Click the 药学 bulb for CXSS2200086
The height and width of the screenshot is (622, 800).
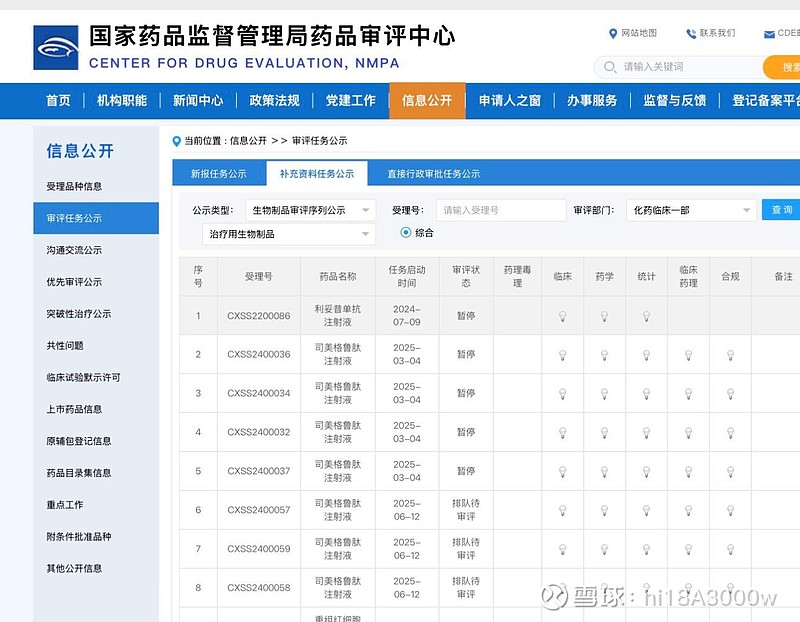point(605,316)
